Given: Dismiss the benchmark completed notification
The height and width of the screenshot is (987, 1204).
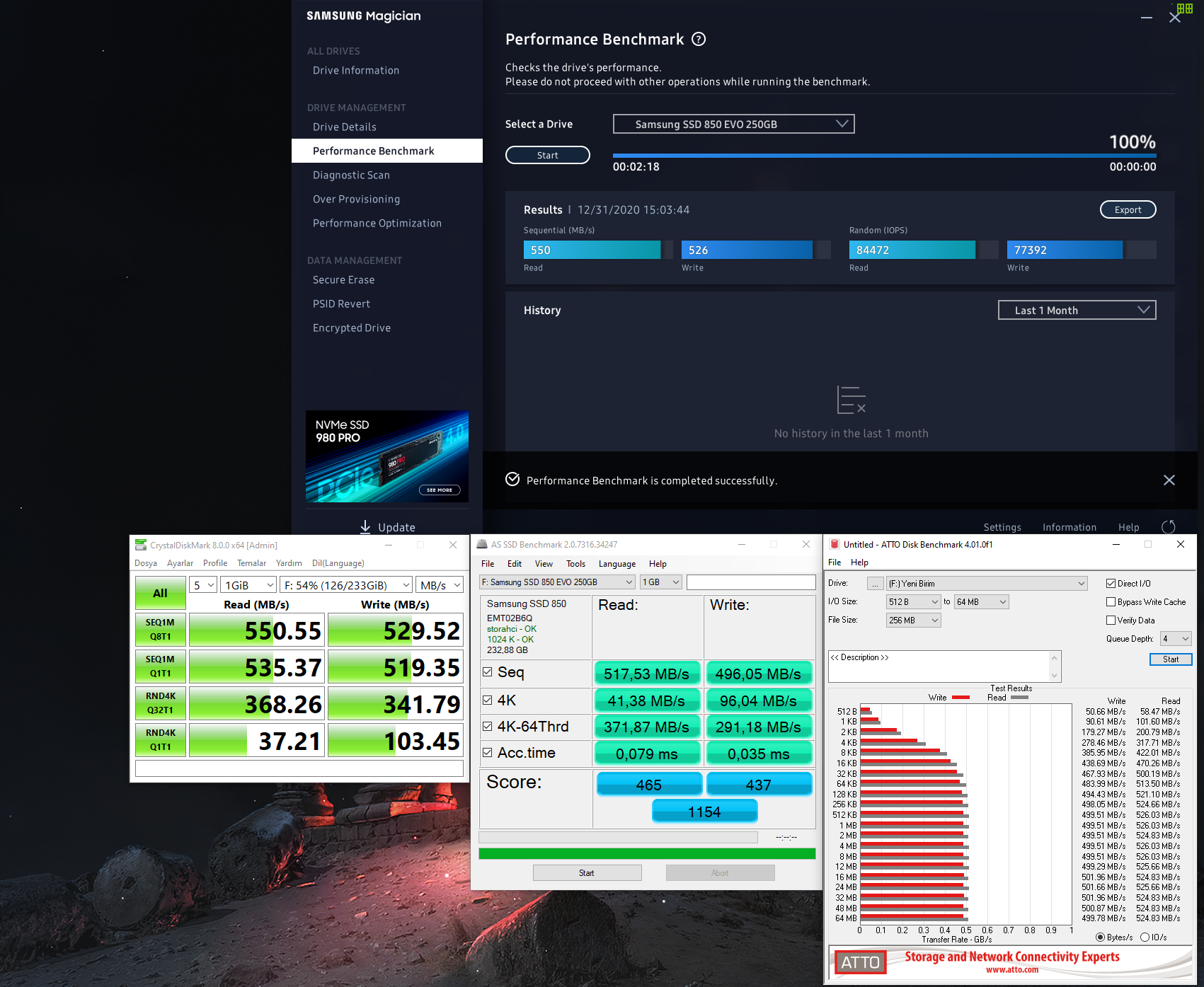Looking at the screenshot, I should [x=1169, y=480].
